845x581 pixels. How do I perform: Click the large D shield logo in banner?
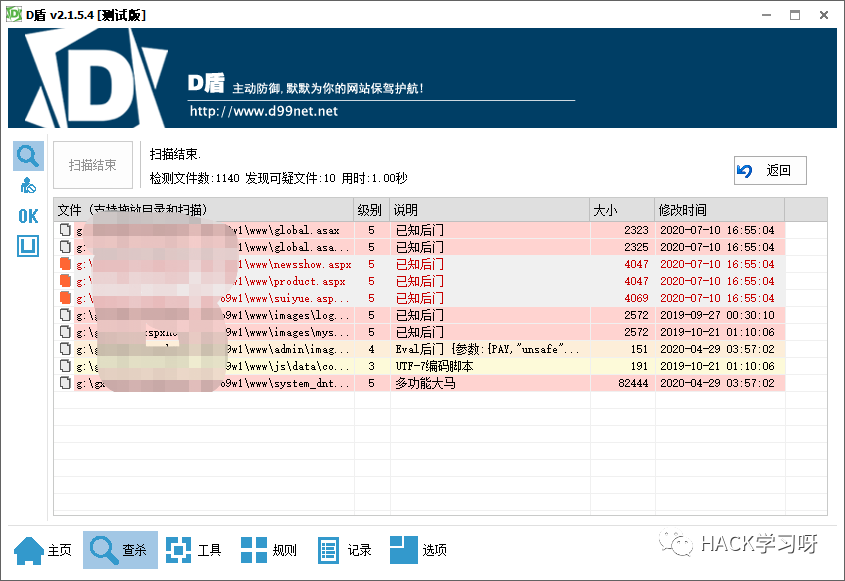point(96,78)
